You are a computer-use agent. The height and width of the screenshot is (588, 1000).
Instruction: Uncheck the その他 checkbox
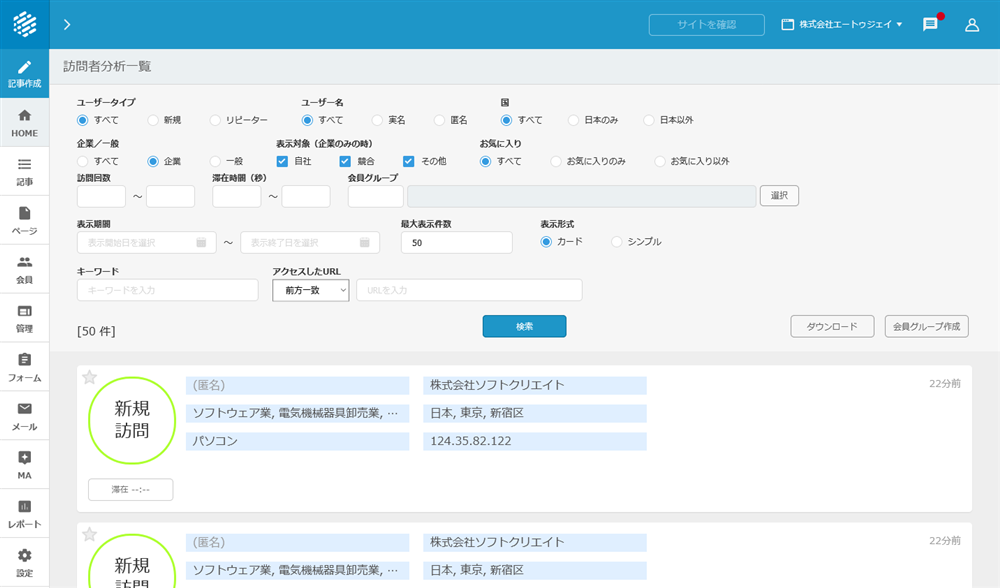click(409, 161)
